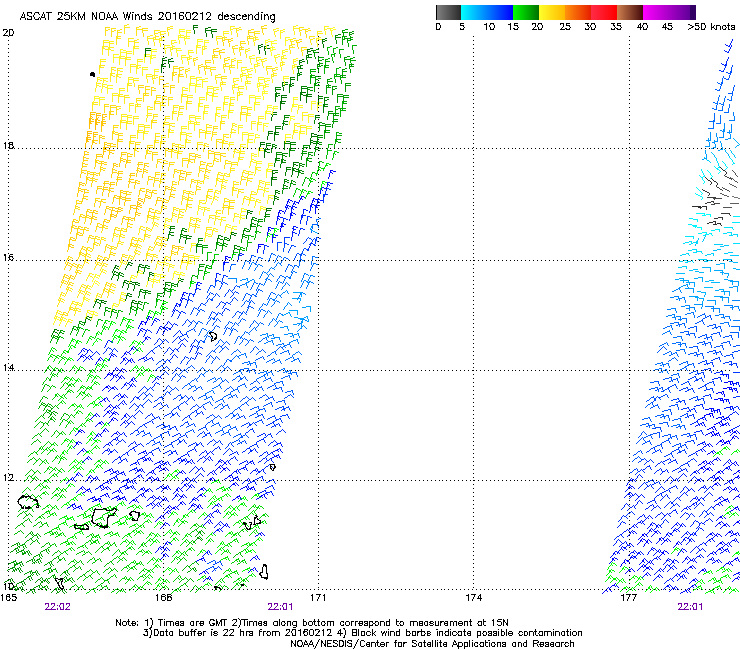This screenshot has height=650, width=740.
Task: Click the longitude label '174'
Action: [473, 598]
